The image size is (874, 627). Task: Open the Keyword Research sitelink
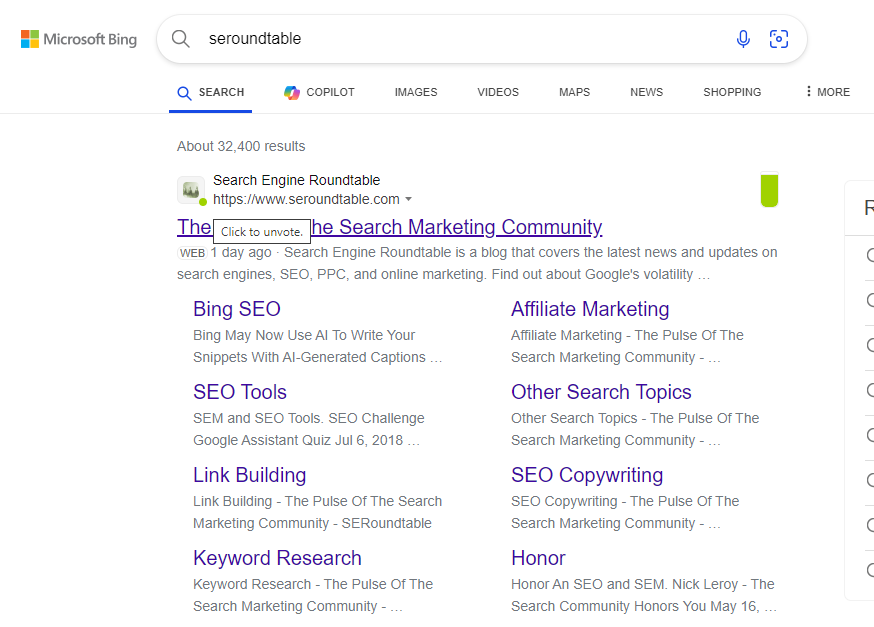[277, 558]
